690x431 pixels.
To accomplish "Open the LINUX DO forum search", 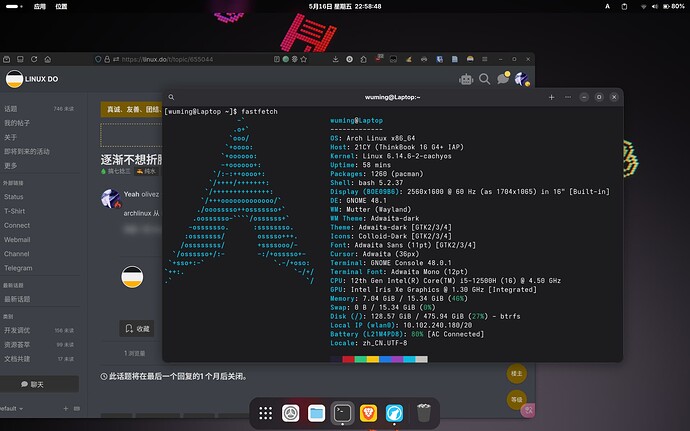I will 484,79.
